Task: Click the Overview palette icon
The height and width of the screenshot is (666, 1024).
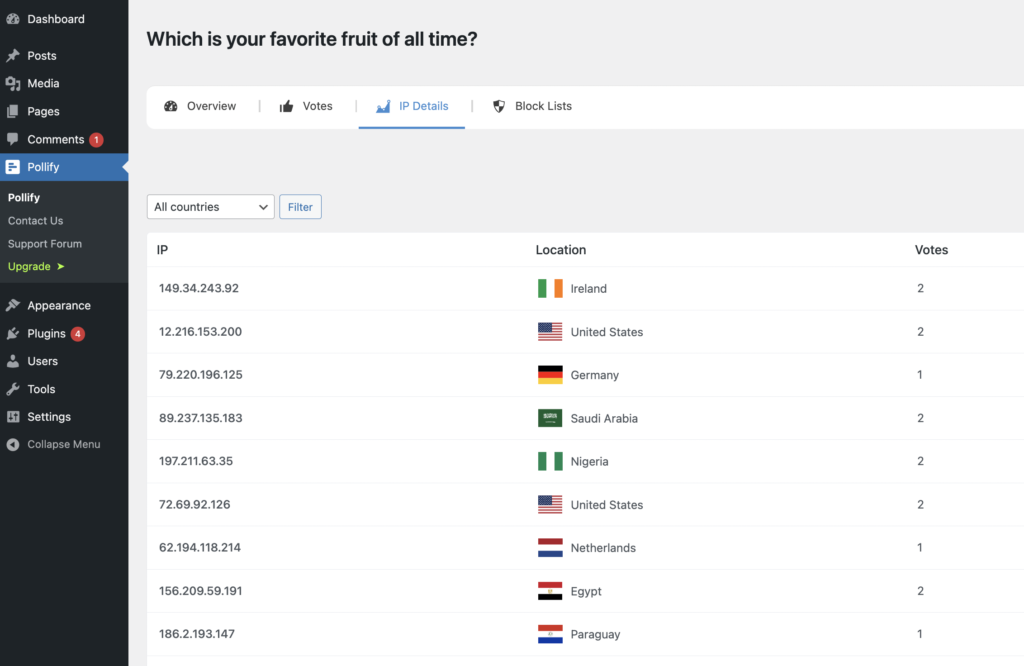Action: [170, 106]
